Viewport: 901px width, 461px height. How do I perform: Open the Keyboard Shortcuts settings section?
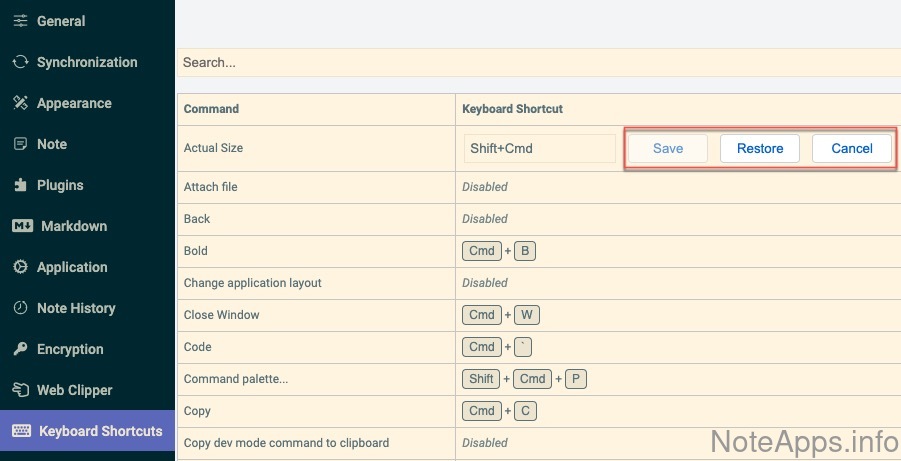100,431
